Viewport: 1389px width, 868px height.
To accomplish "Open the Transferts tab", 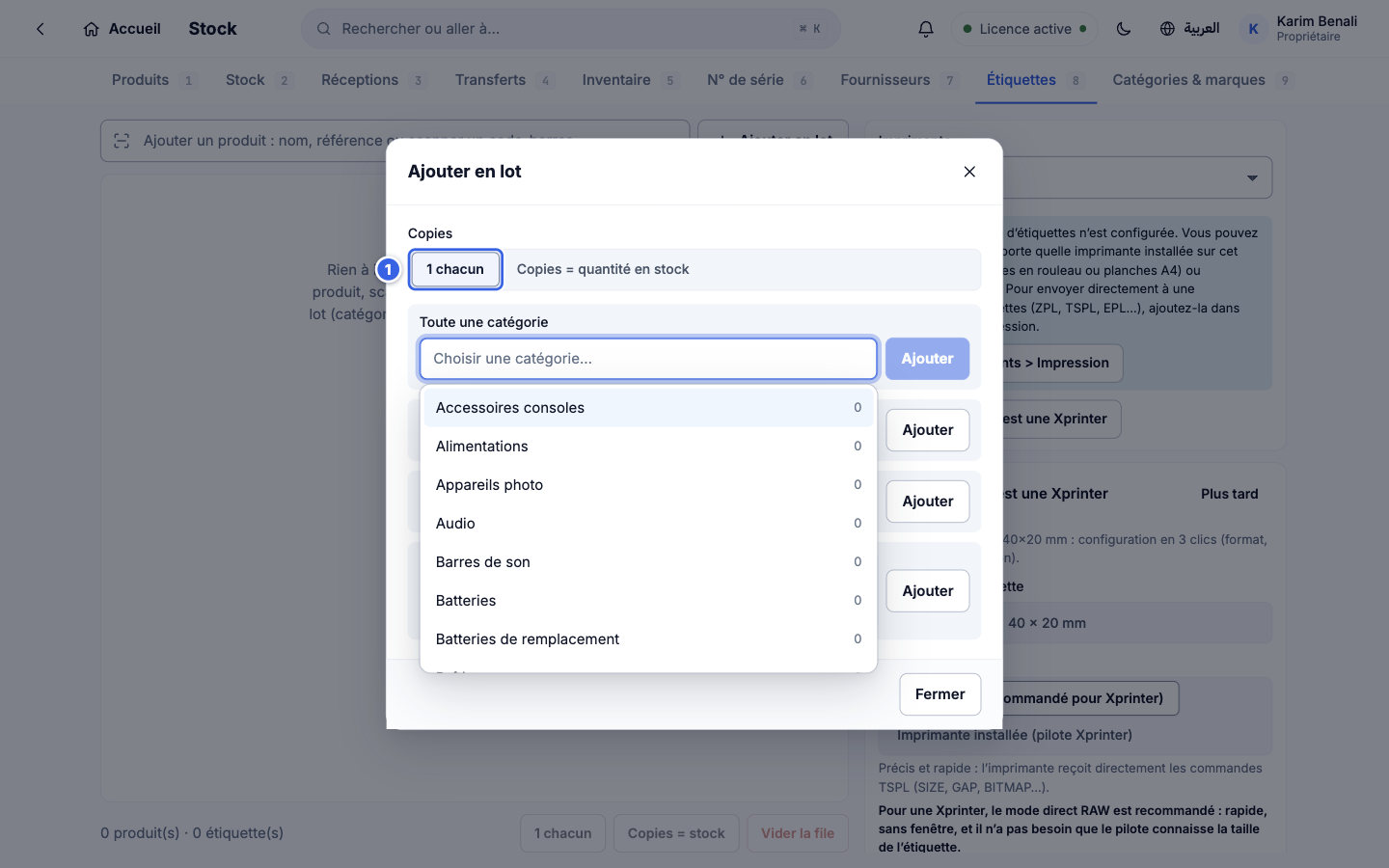I will [x=504, y=80].
